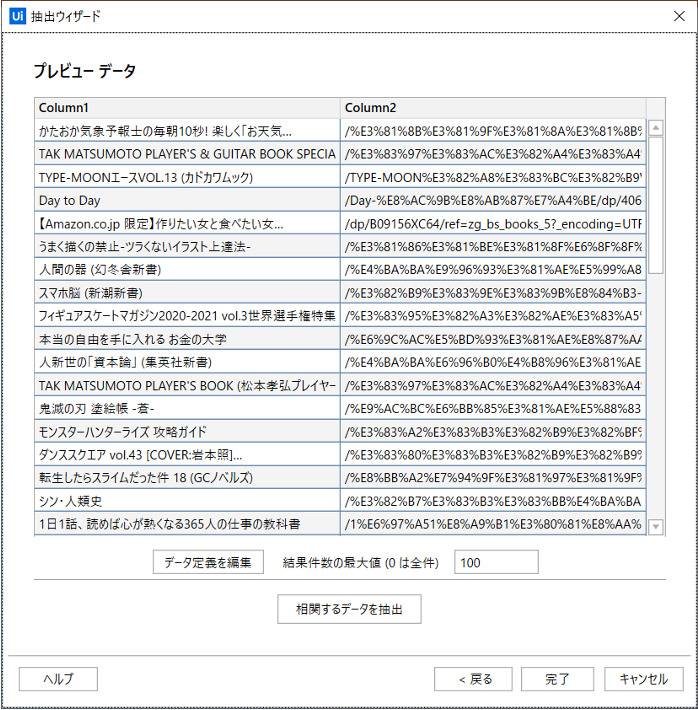Select 人新世の「資本論」 cell
This screenshot has height=710, width=698.
pyautogui.click(x=187, y=362)
